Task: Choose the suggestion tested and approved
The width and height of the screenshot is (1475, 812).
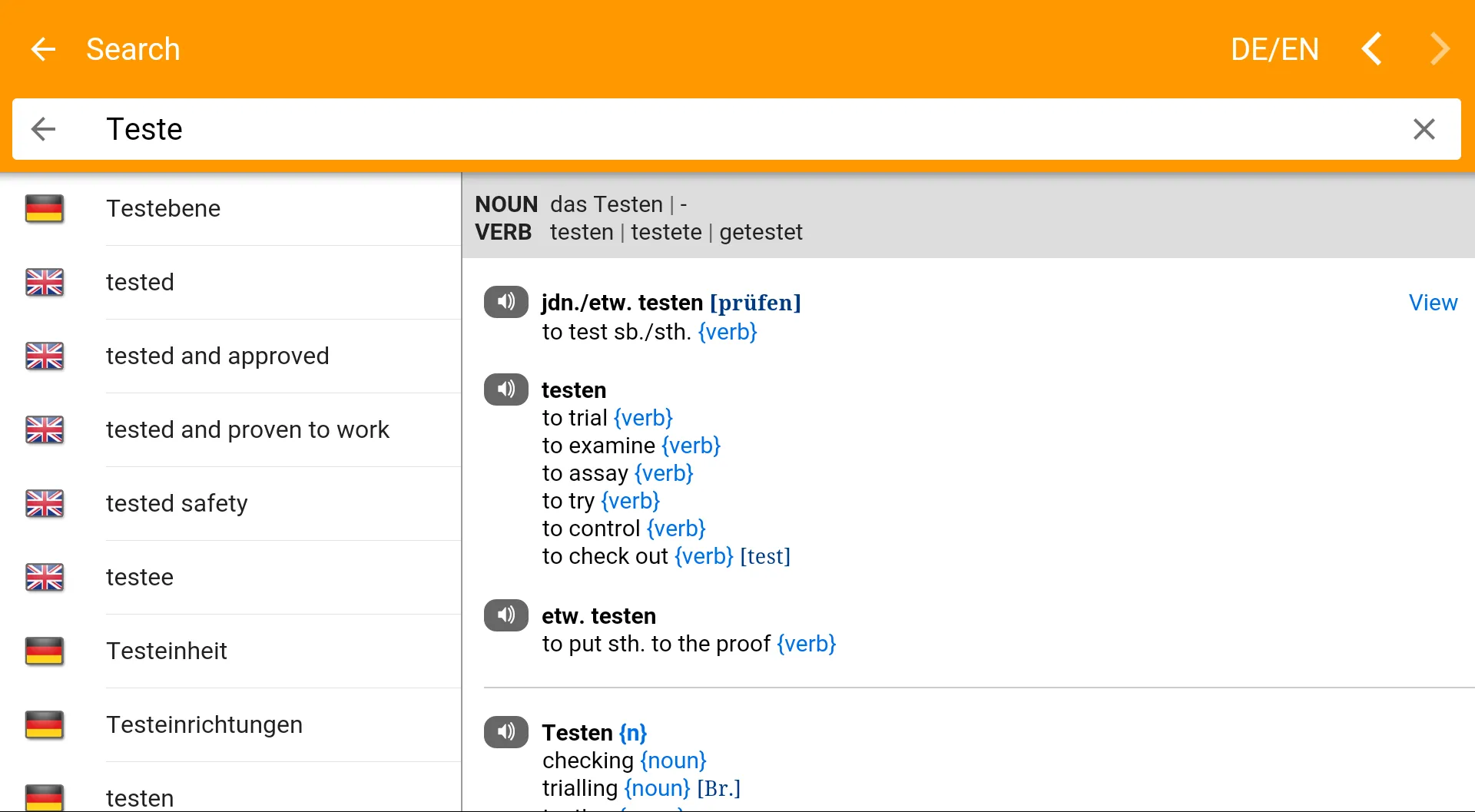Action: (217, 356)
